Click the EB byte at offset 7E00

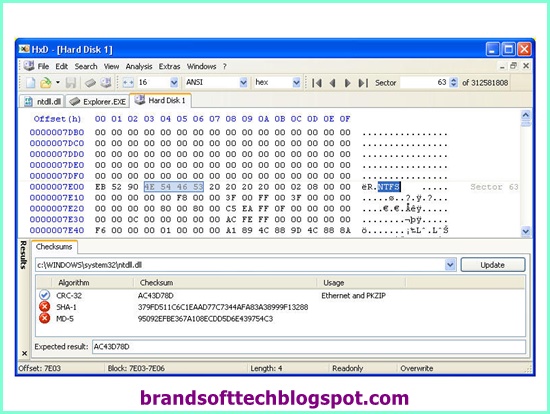pos(100,187)
